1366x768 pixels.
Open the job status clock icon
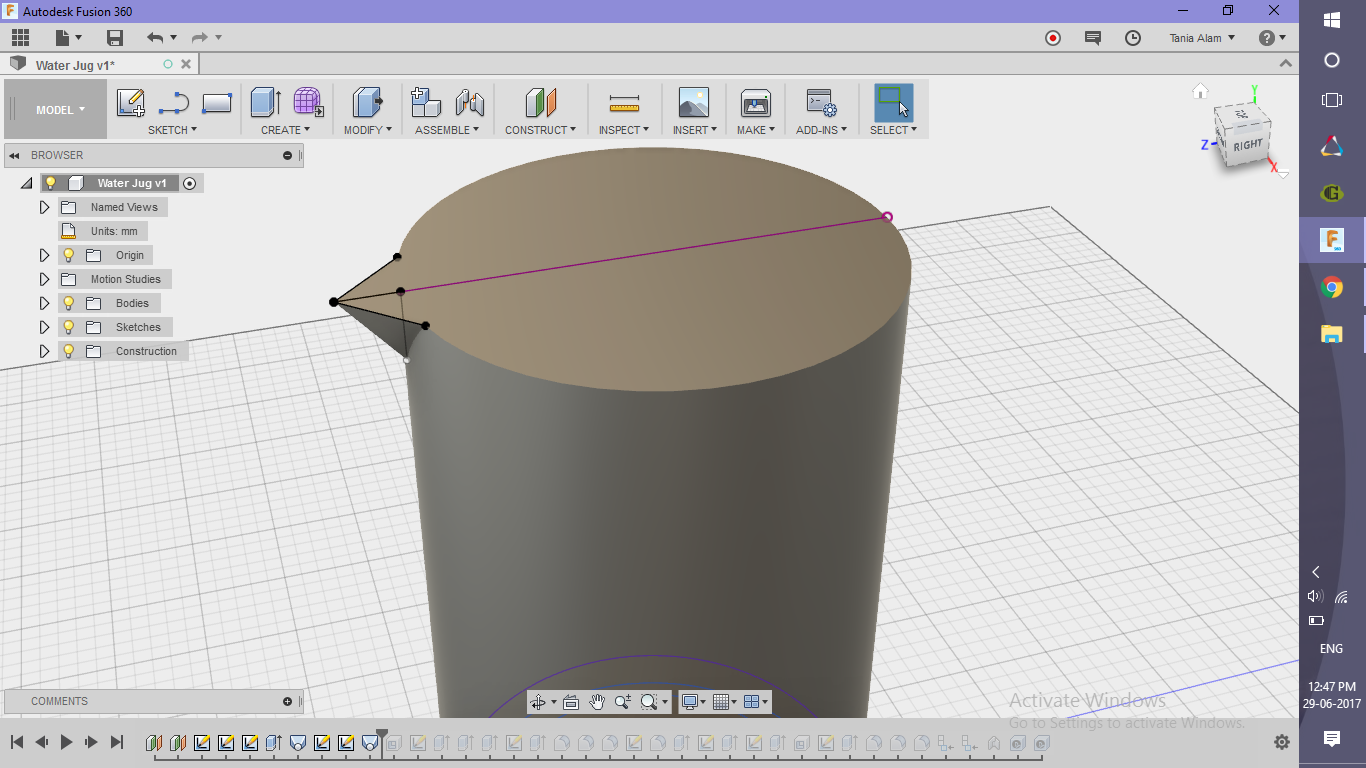point(1133,38)
